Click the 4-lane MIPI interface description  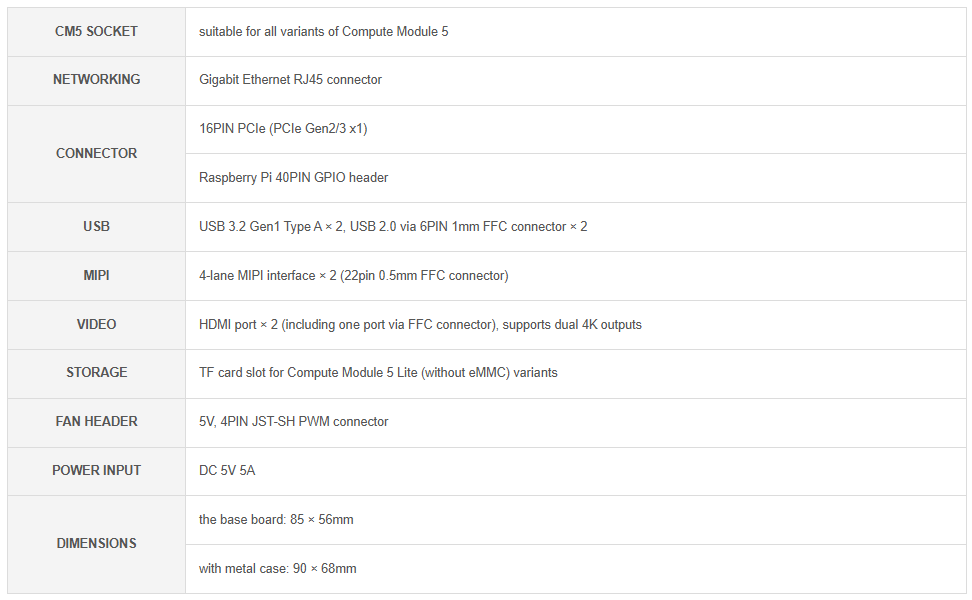(x=353, y=275)
